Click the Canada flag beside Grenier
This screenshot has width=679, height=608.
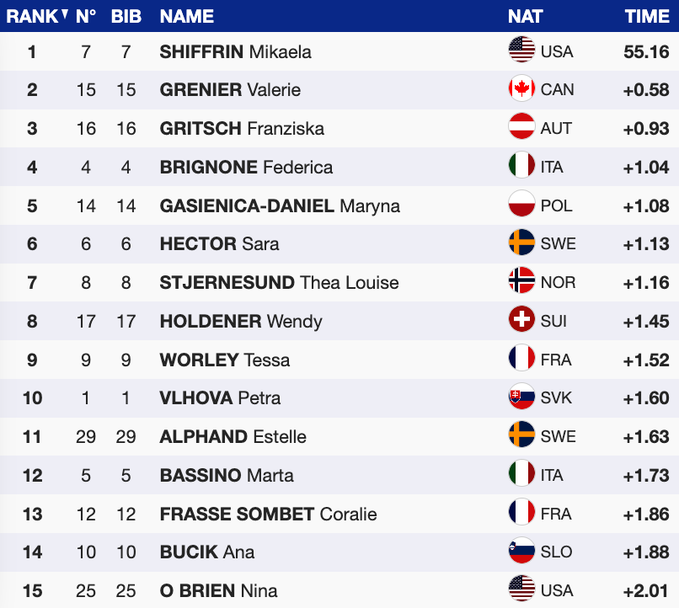522,89
